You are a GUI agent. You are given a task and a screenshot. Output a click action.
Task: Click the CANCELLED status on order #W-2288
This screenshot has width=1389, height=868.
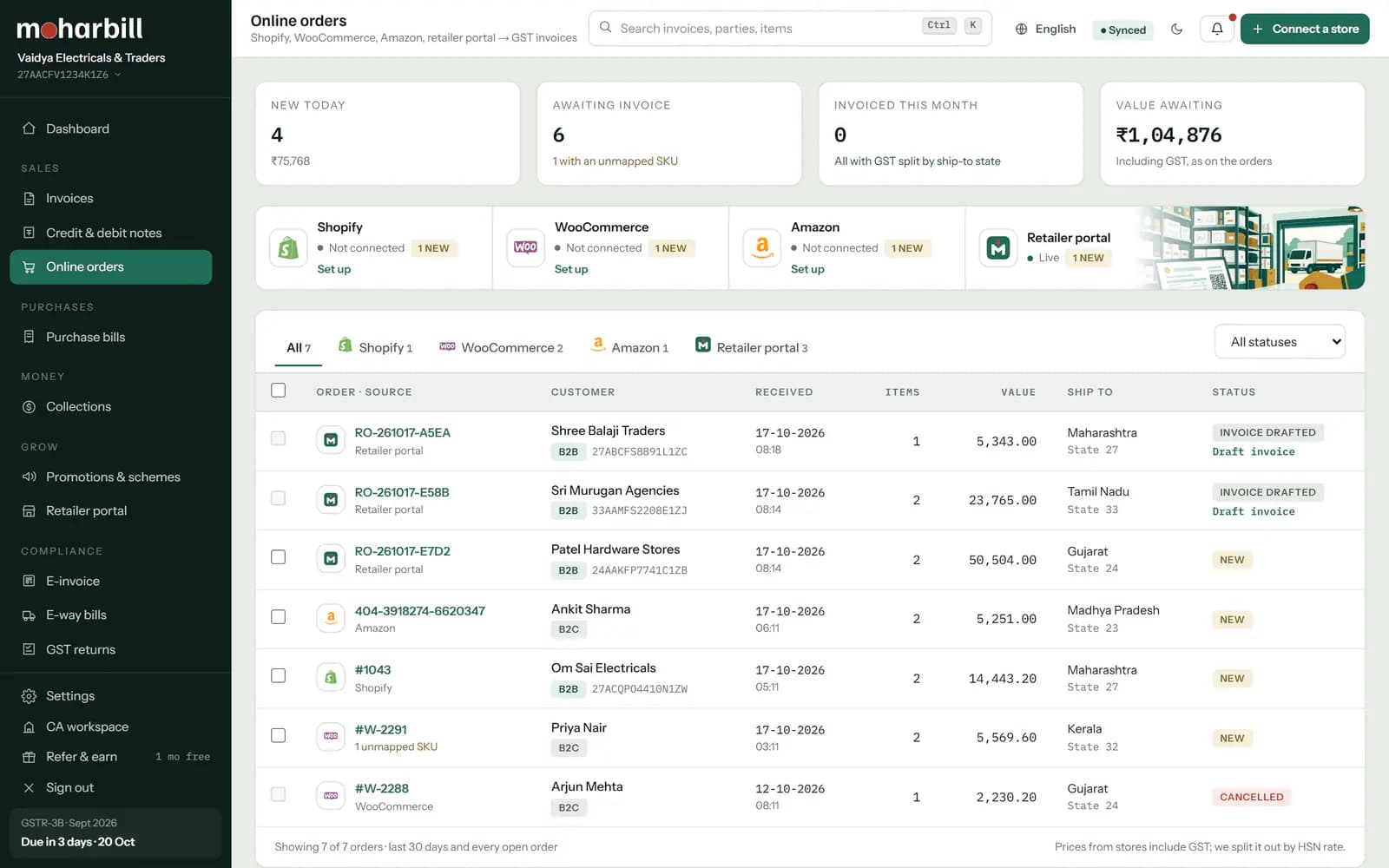tap(1251, 797)
